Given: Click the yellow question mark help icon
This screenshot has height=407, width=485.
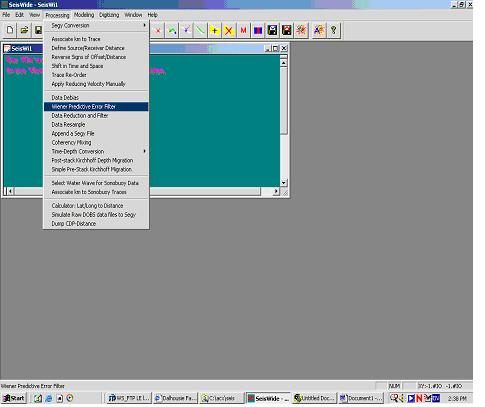Looking at the screenshot, I should 333,31.
